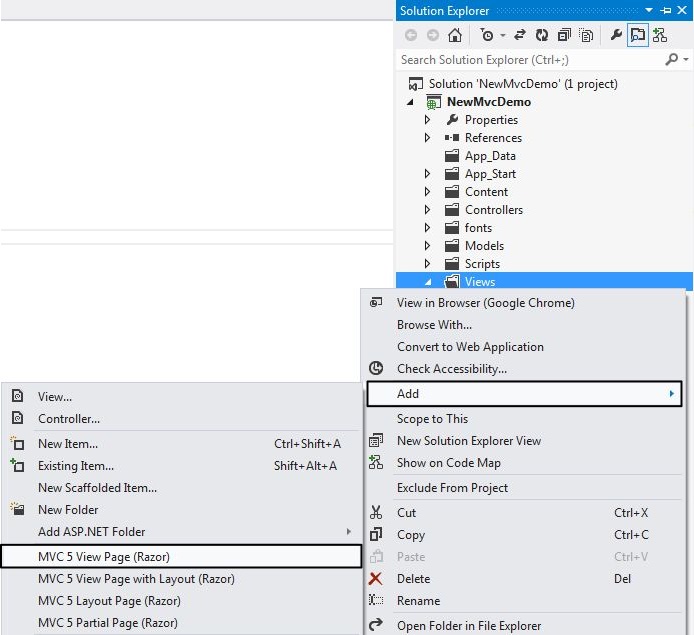Click Sync with Active Document icon
The height and width of the screenshot is (635, 694).
click(520, 35)
